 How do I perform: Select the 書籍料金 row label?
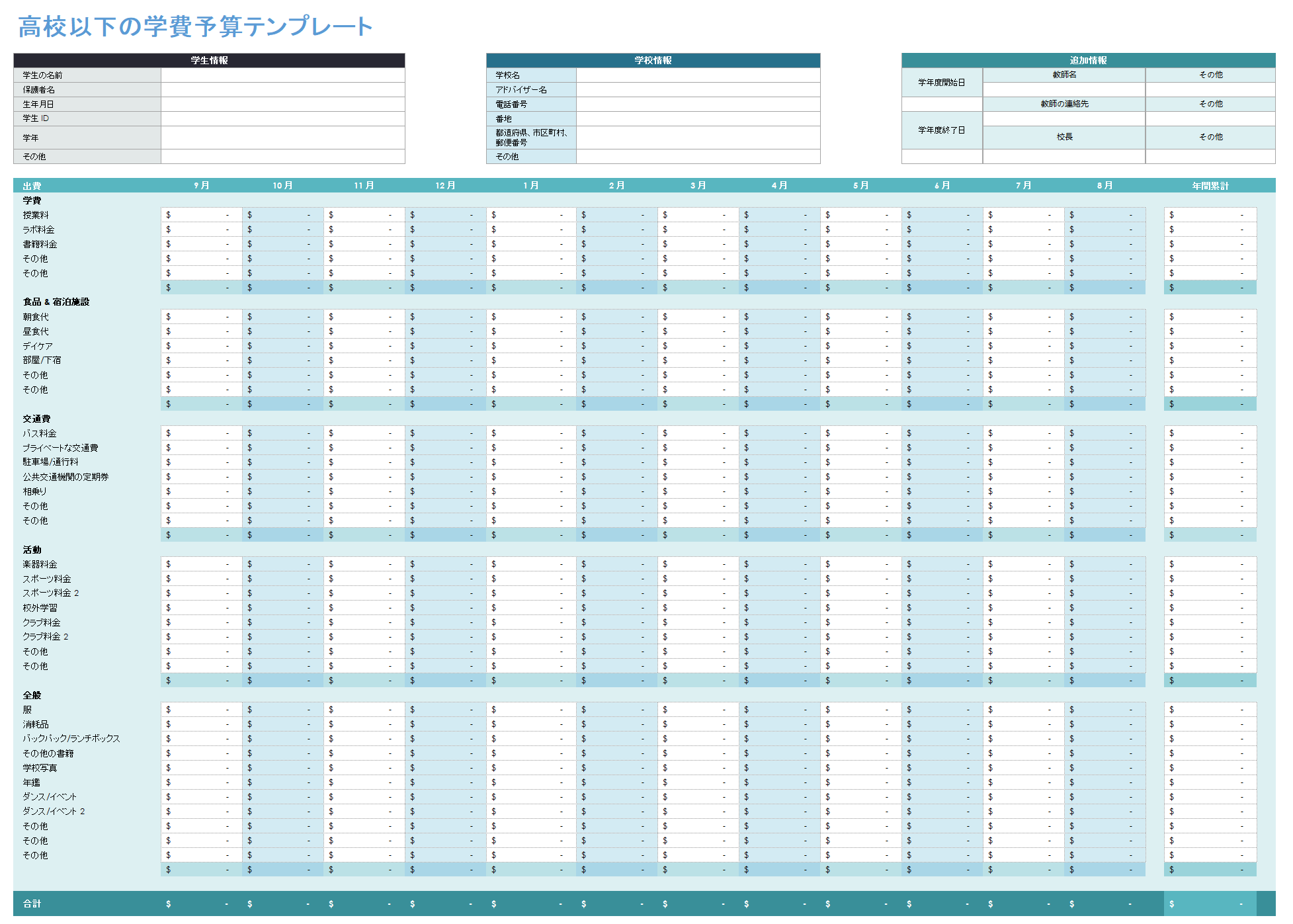40,244
